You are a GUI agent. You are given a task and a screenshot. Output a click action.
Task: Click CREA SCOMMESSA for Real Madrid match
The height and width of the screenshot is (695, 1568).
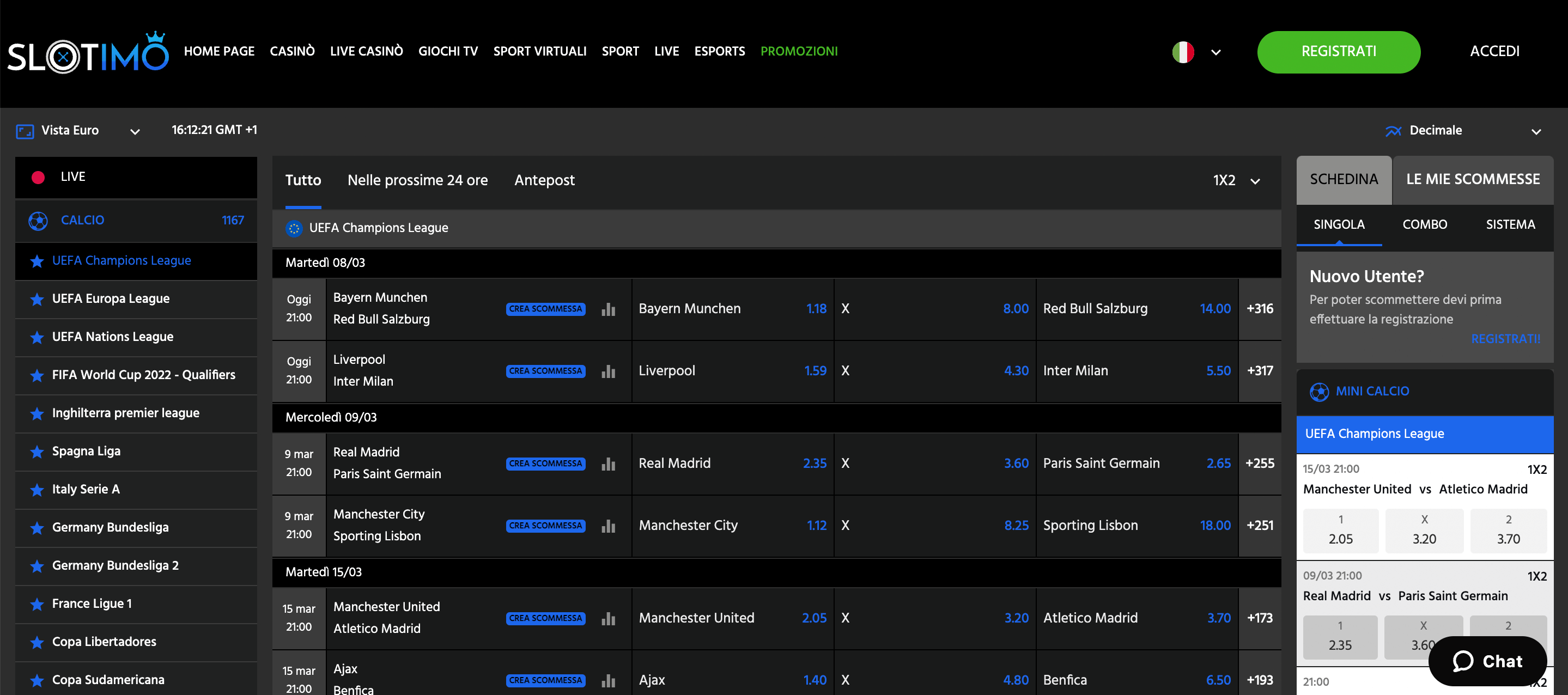point(545,463)
